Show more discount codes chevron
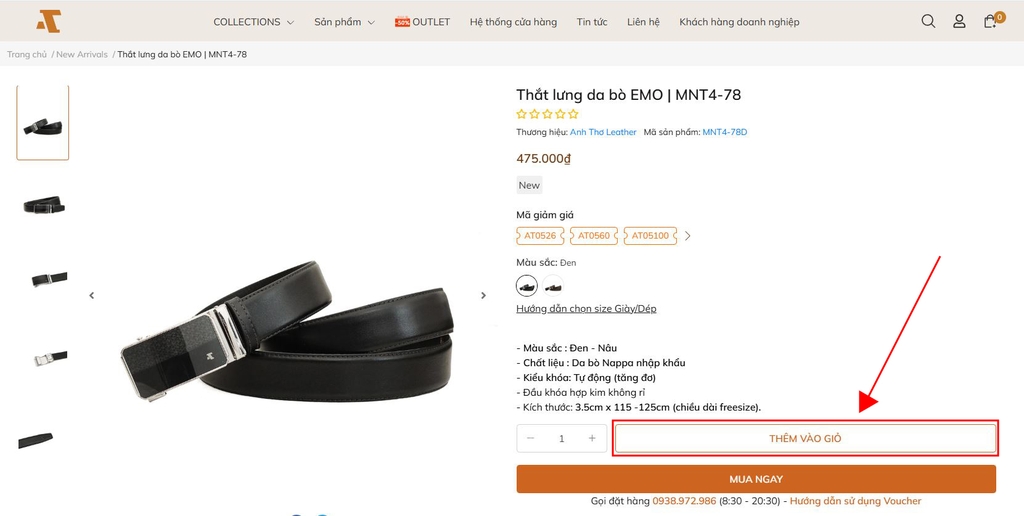The image size is (1024, 516). [687, 236]
